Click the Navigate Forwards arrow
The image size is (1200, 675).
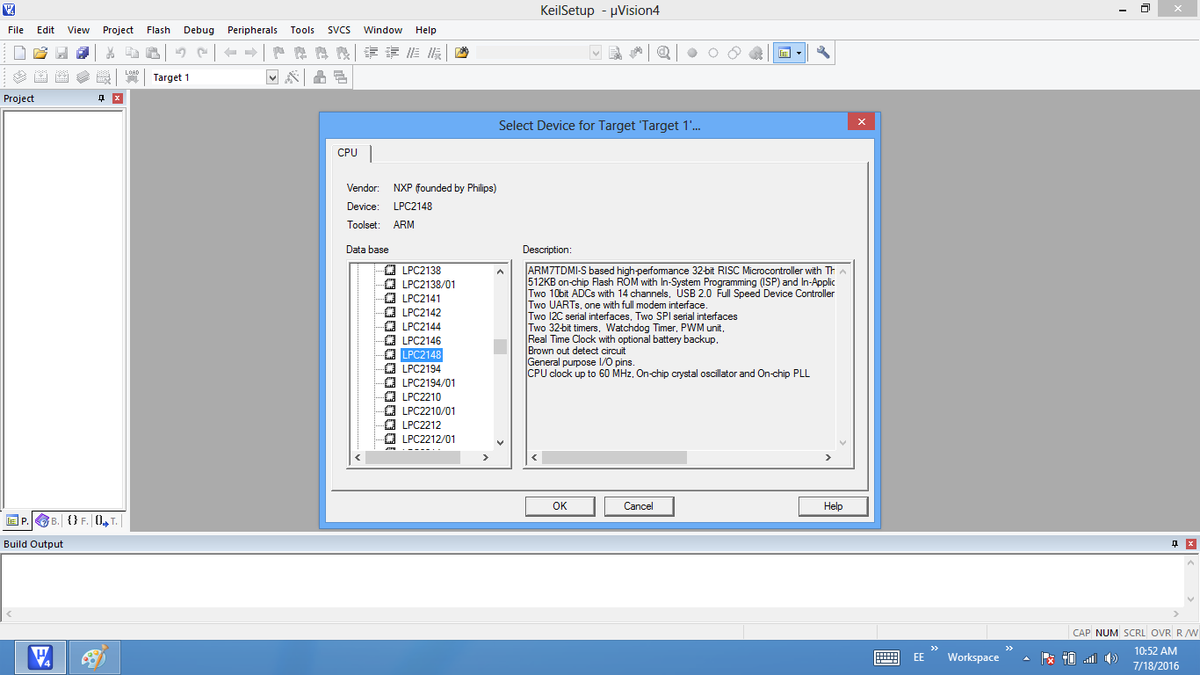[251, 52]
